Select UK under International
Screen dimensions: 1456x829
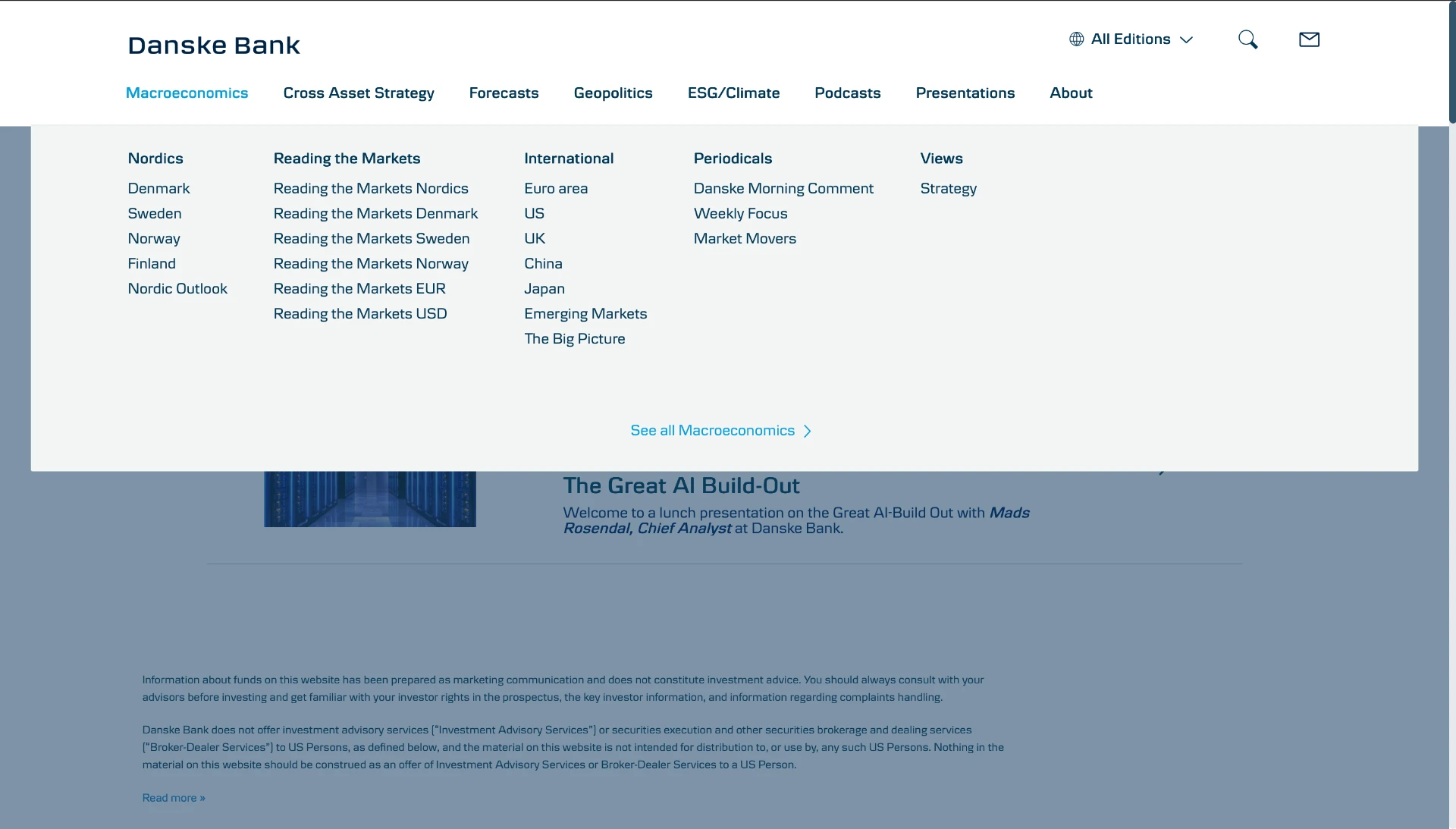point(535,238)
